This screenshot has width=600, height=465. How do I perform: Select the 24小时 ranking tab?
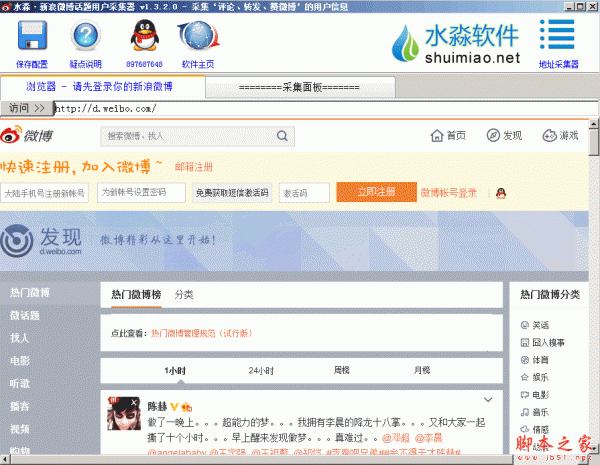[261, 370]
